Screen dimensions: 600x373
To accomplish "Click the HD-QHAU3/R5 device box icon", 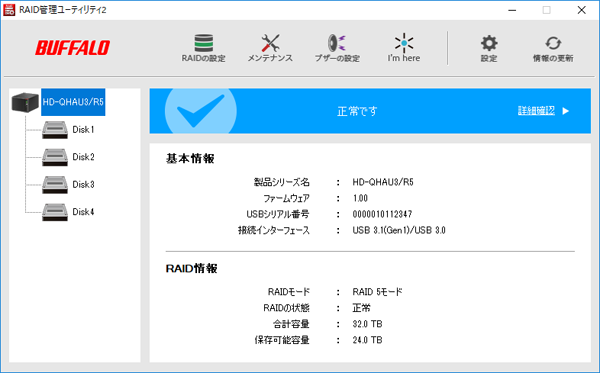I will coord(25,102).
